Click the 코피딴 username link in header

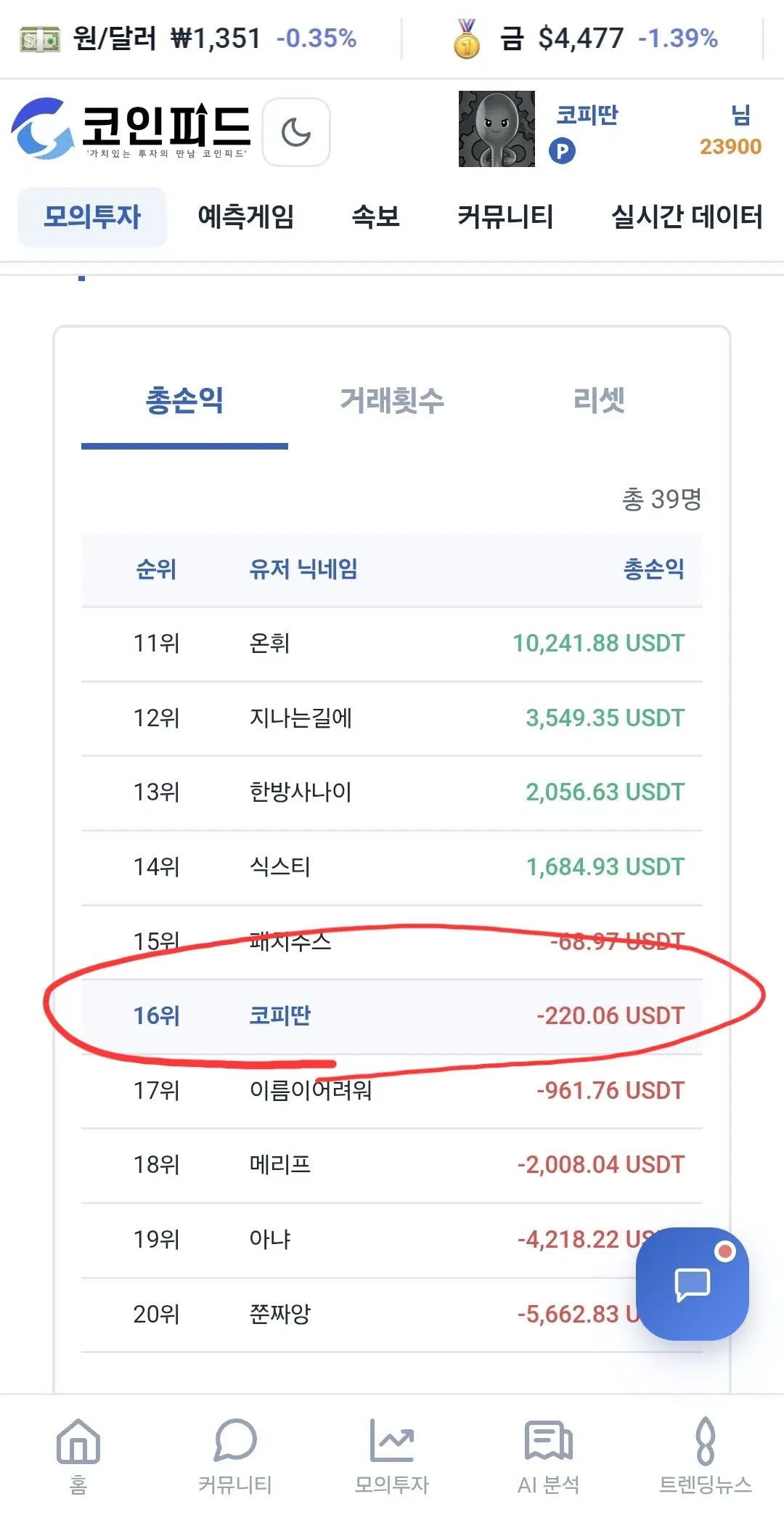pyautogui.click(x=587, y=115)
